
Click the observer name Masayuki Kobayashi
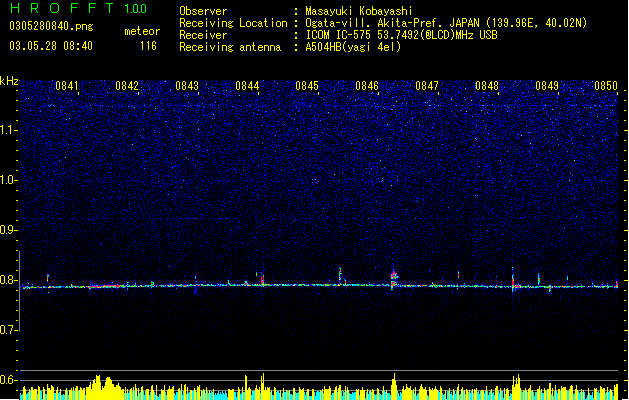click(359, 11)
